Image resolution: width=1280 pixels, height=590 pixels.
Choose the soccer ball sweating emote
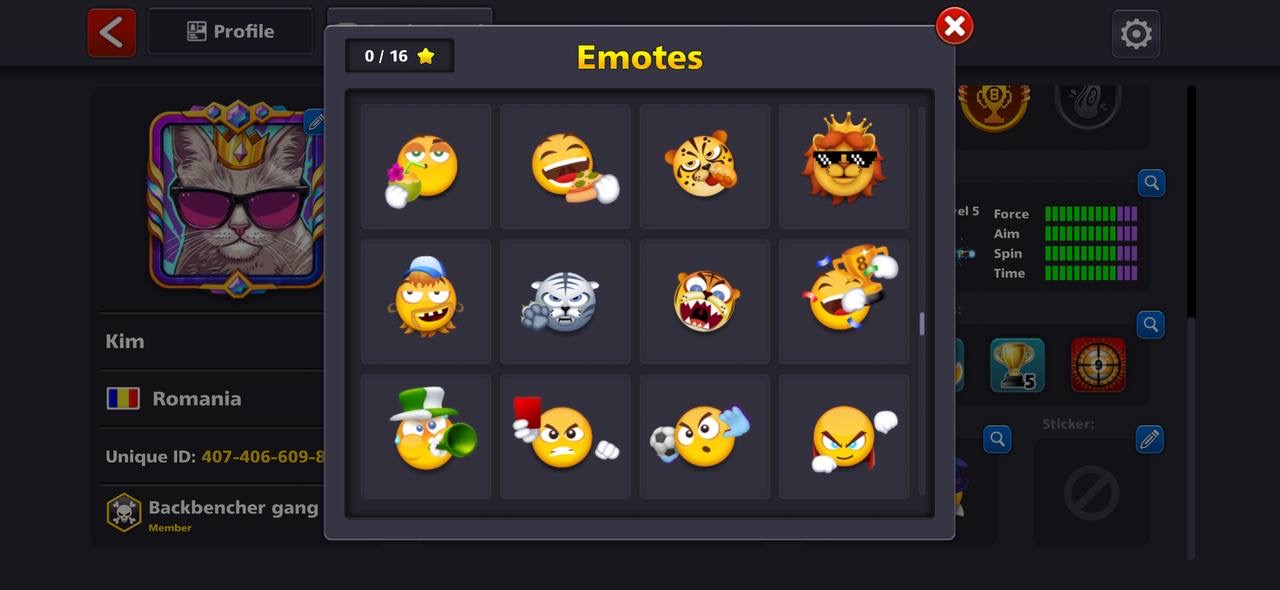704,436
